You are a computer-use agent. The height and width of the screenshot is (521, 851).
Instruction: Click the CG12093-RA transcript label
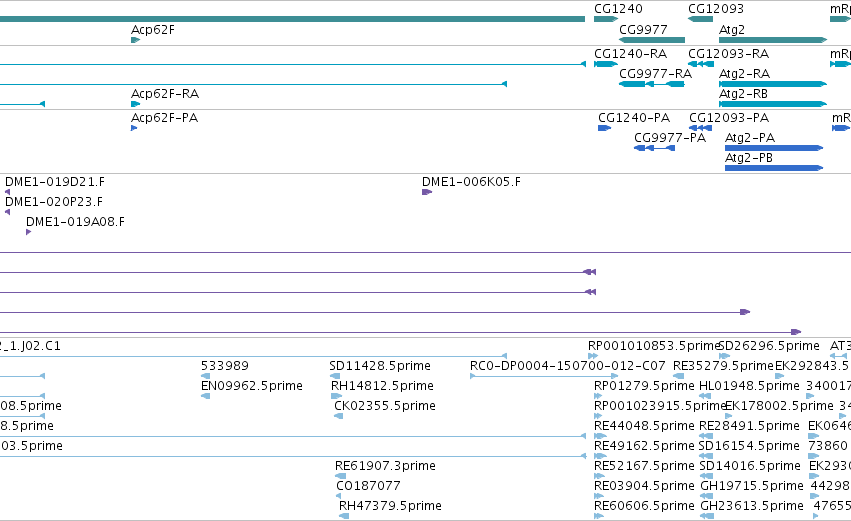click(x=728, y=54)
